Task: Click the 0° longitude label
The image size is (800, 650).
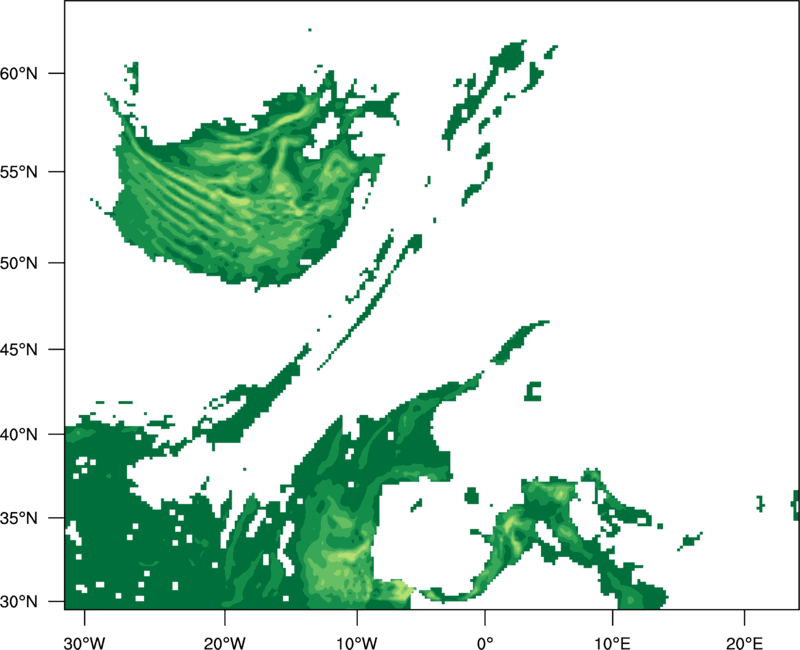Action: (485, 643)
